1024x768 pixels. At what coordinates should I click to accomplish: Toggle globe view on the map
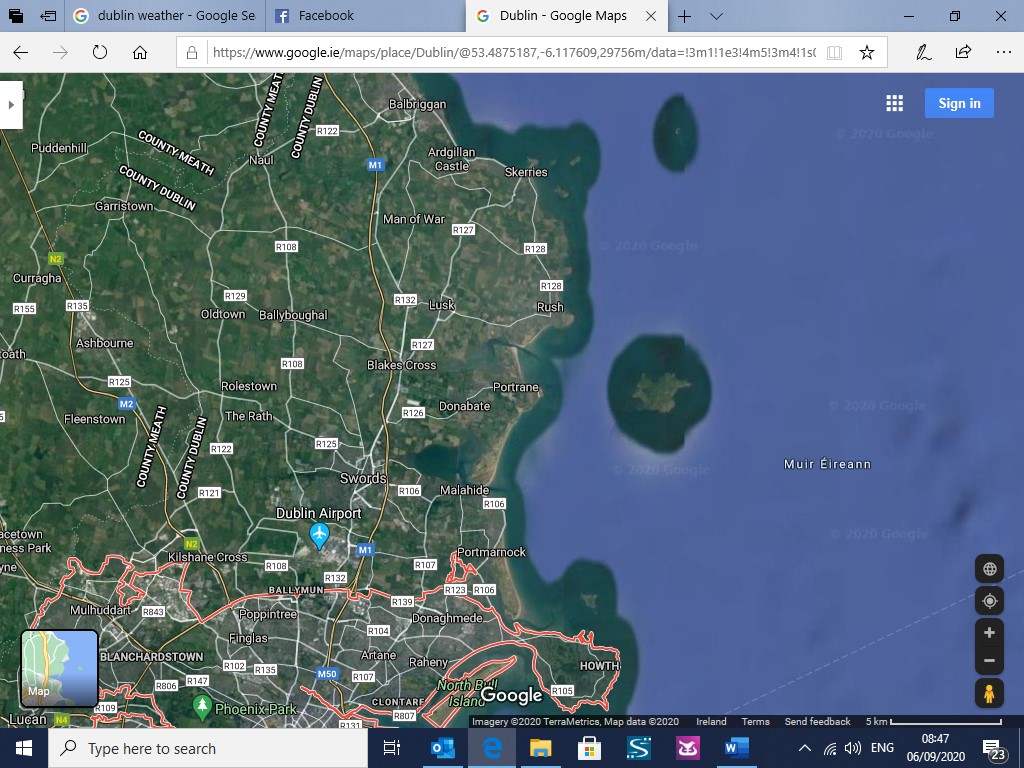tap(989, 569)
